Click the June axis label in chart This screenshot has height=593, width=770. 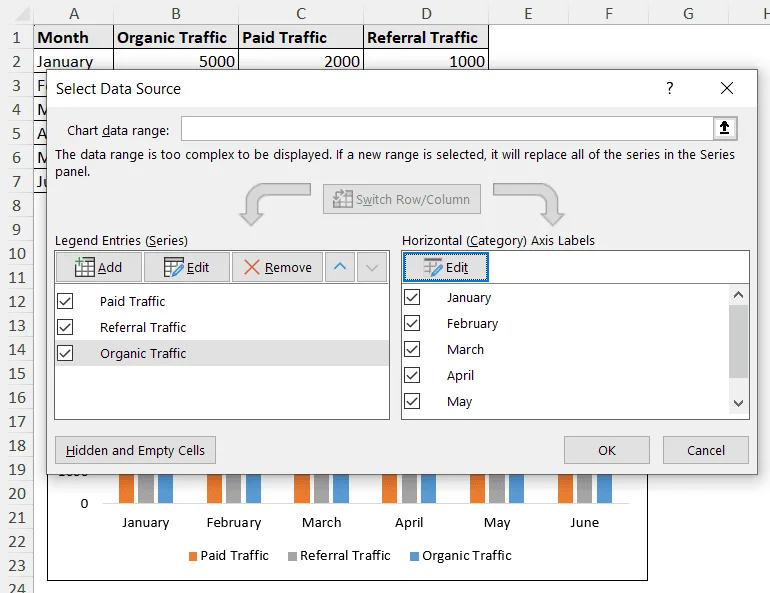(x=584, y=522)
